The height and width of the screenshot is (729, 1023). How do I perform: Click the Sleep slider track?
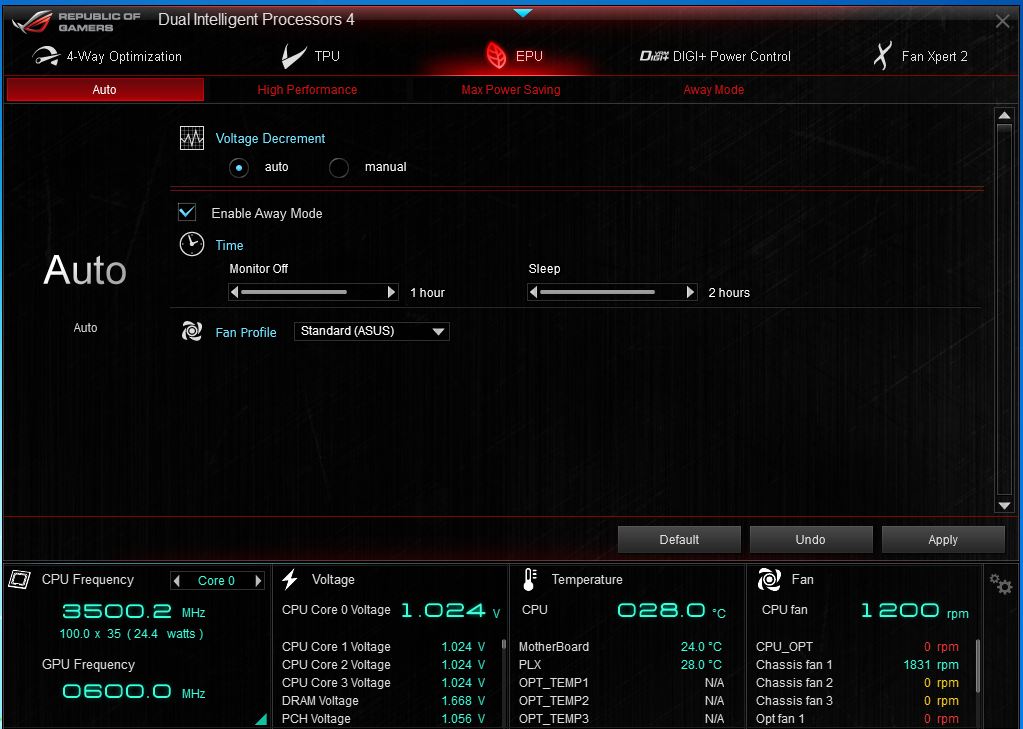[612, 292]
